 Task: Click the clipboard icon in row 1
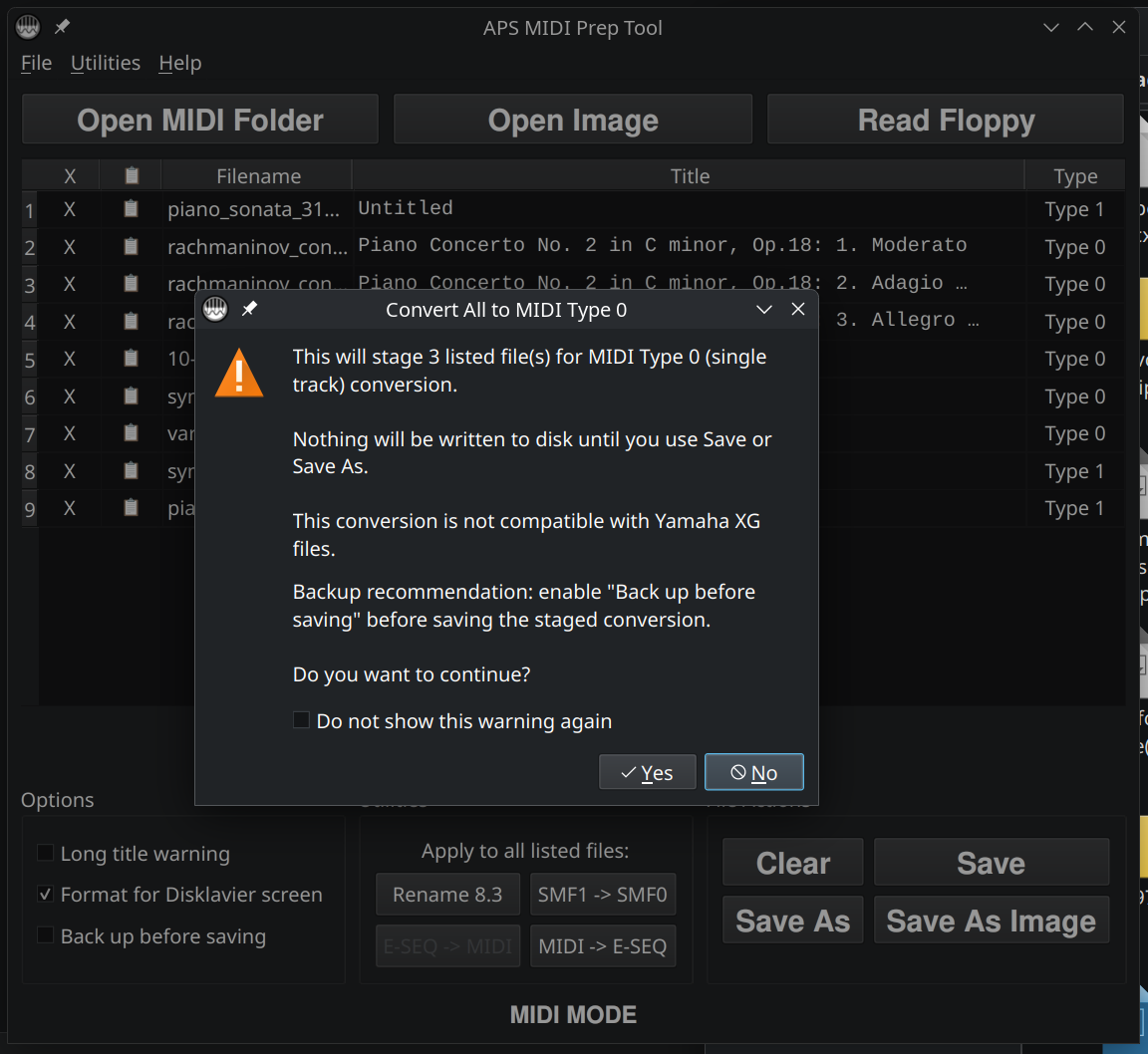(131, 209)
